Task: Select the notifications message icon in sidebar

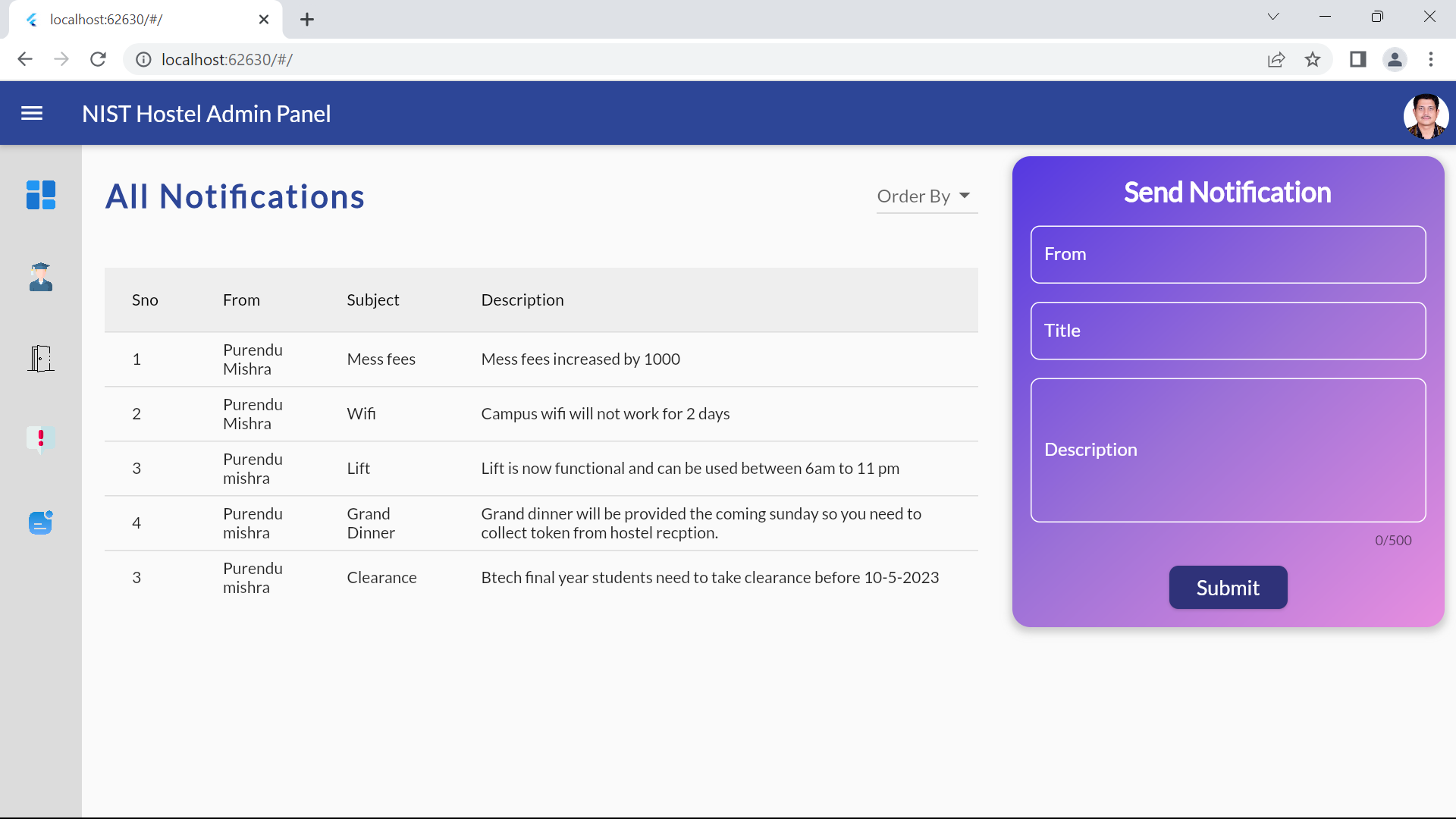Action: pyautogui.click(x=41, y=522)
